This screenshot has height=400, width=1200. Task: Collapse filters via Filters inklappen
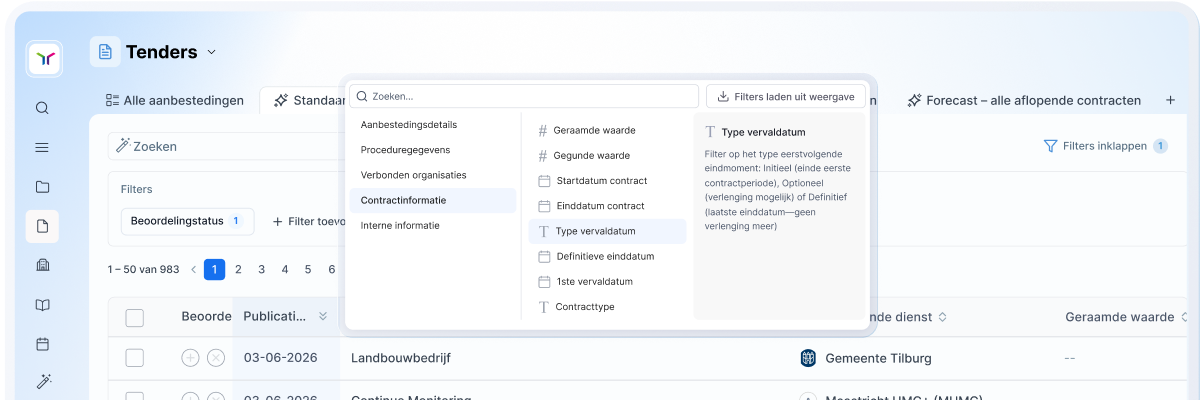coord(1105,146)
